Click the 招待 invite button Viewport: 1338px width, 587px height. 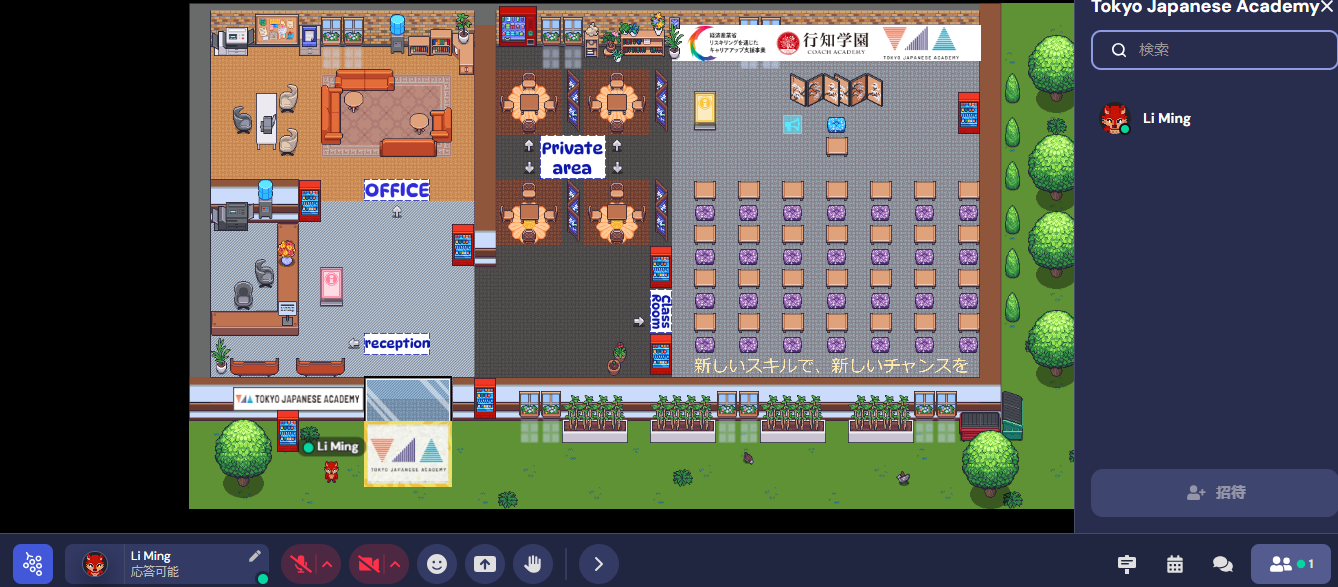click(1214, 493)
